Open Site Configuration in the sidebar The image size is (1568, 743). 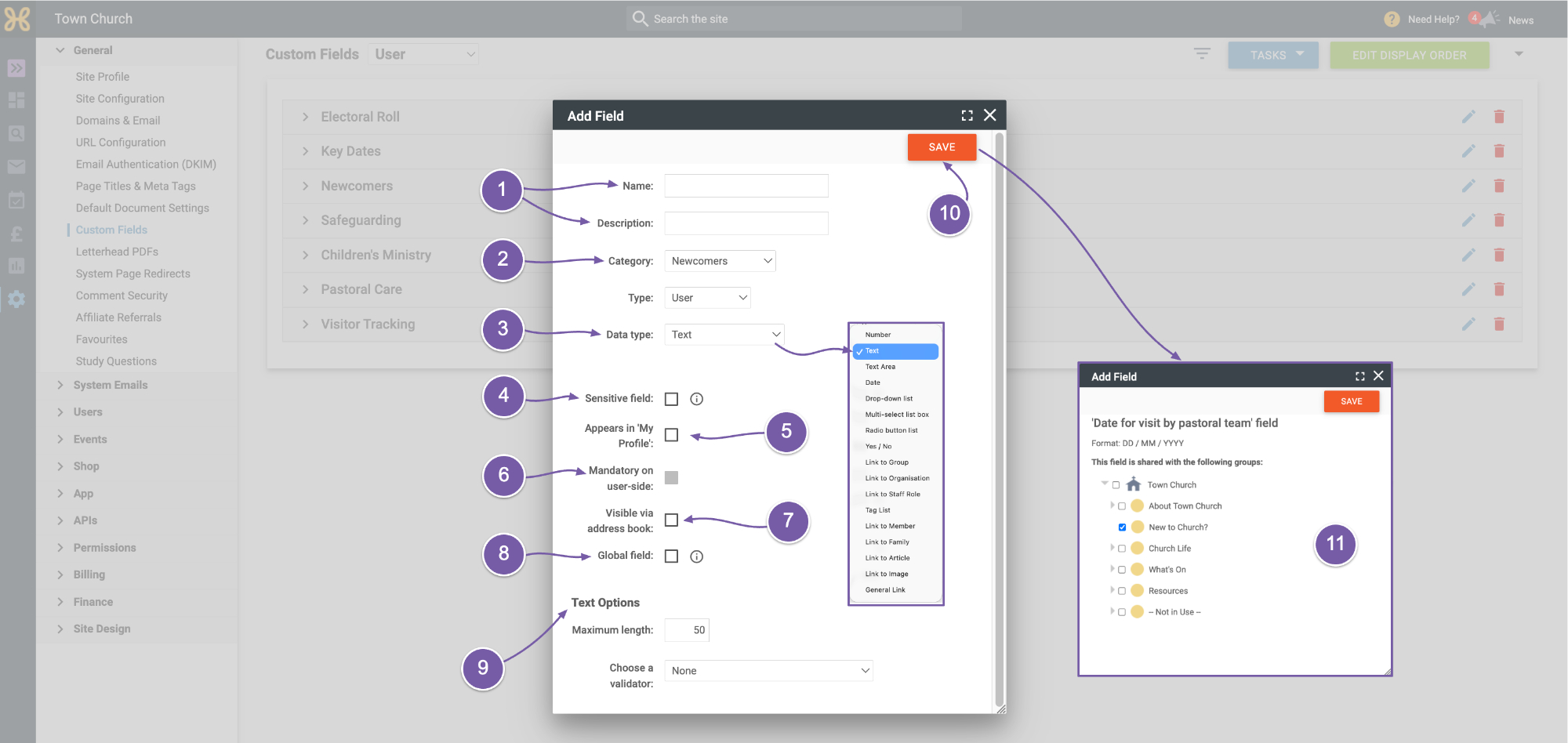pos(120,99)
